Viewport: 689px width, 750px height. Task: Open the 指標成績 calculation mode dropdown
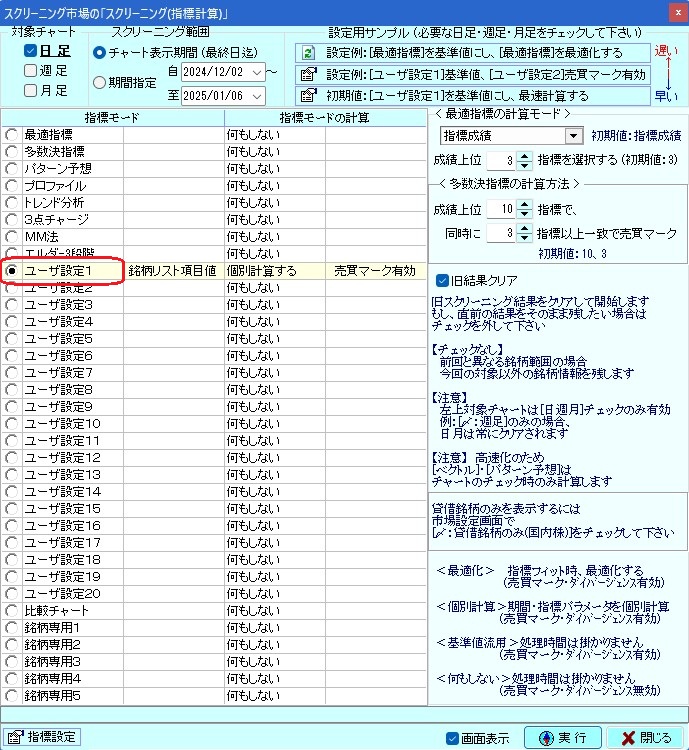pos(573,135)
